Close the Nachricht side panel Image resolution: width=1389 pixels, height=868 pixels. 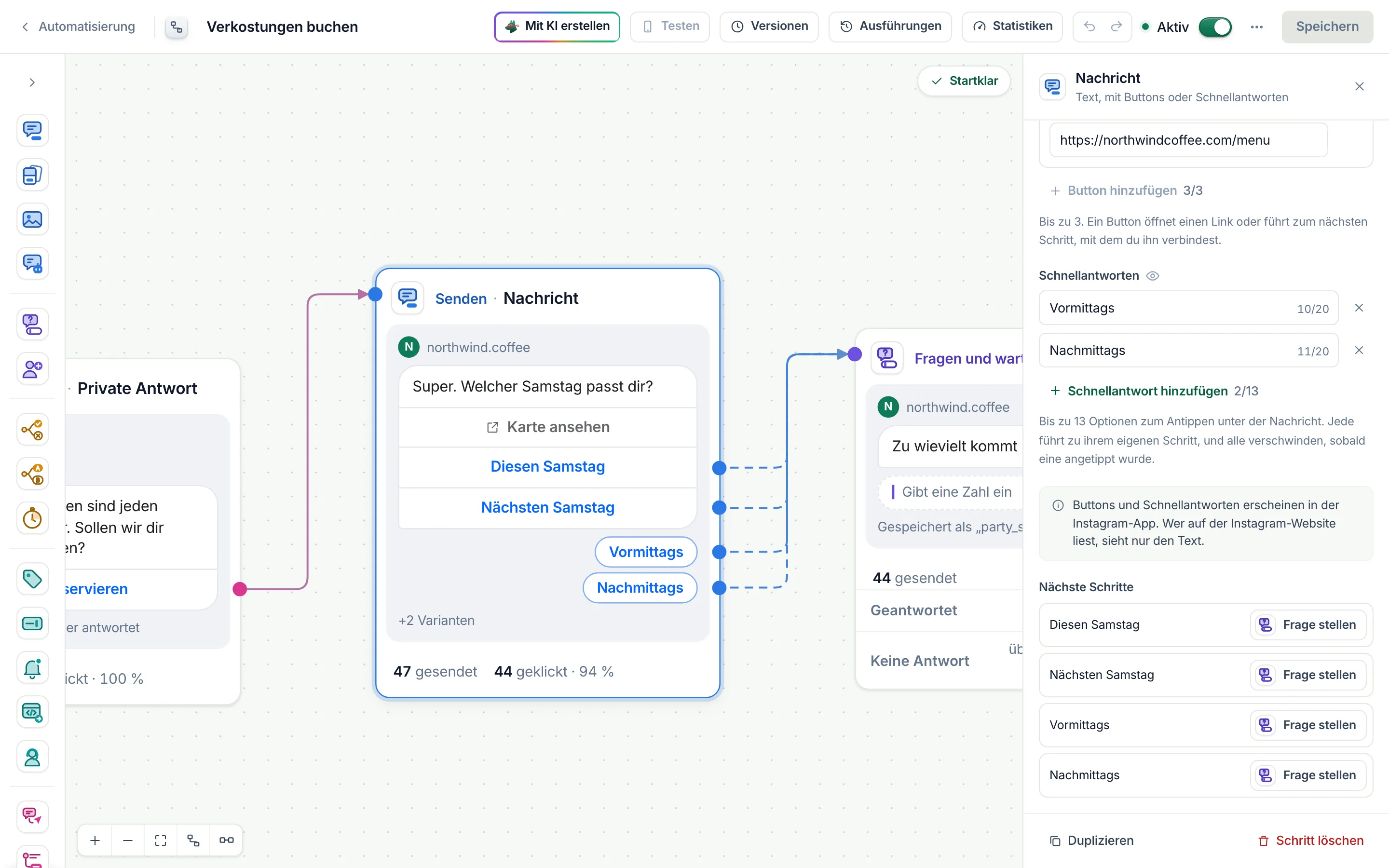pyautogui.click(x=1360, y=87)
